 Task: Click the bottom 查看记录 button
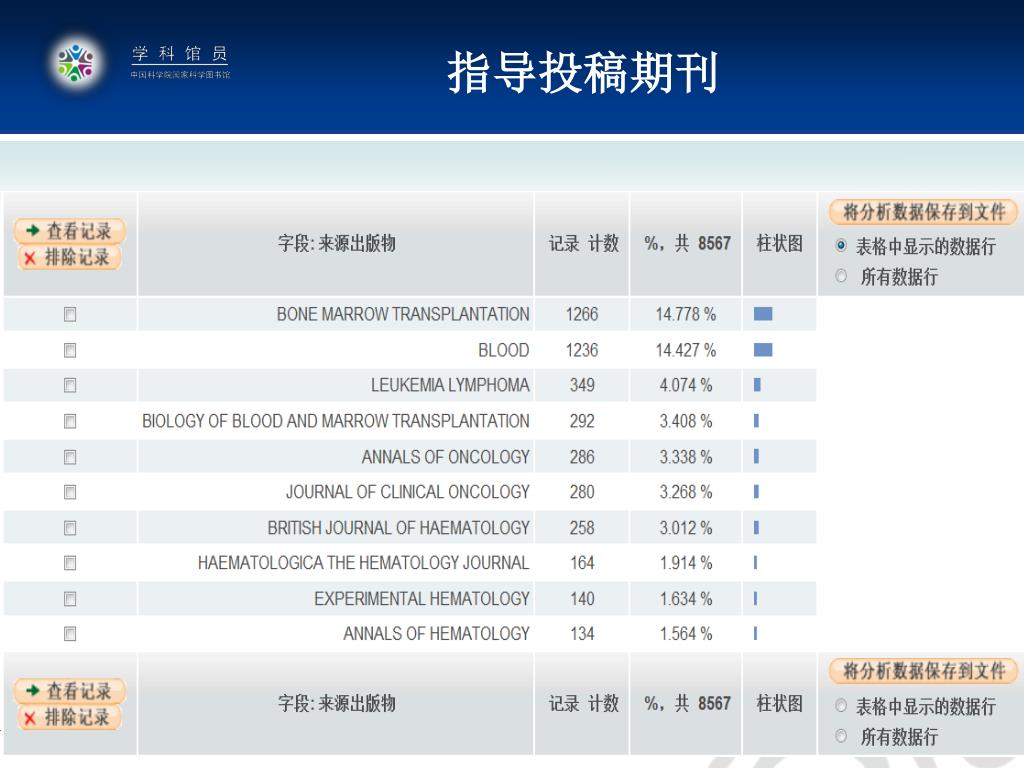[x=69, y=690]
